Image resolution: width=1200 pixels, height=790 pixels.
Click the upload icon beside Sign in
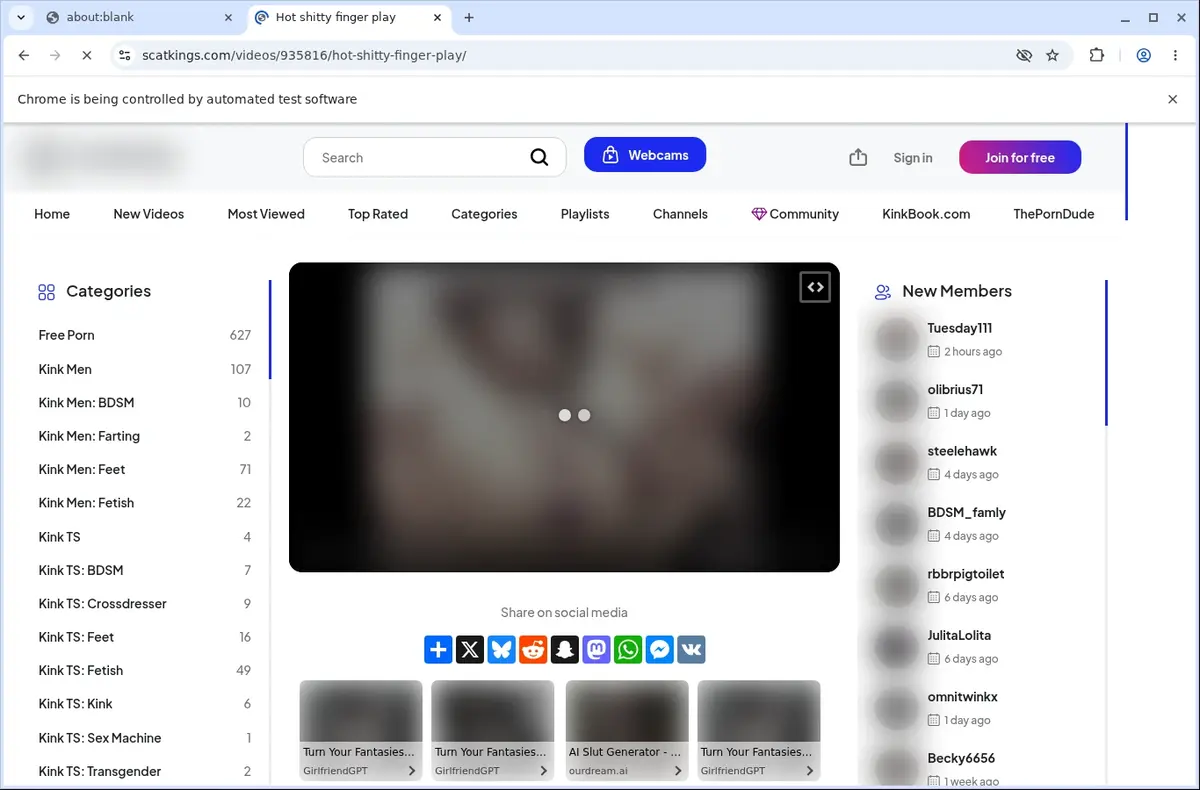858,157
